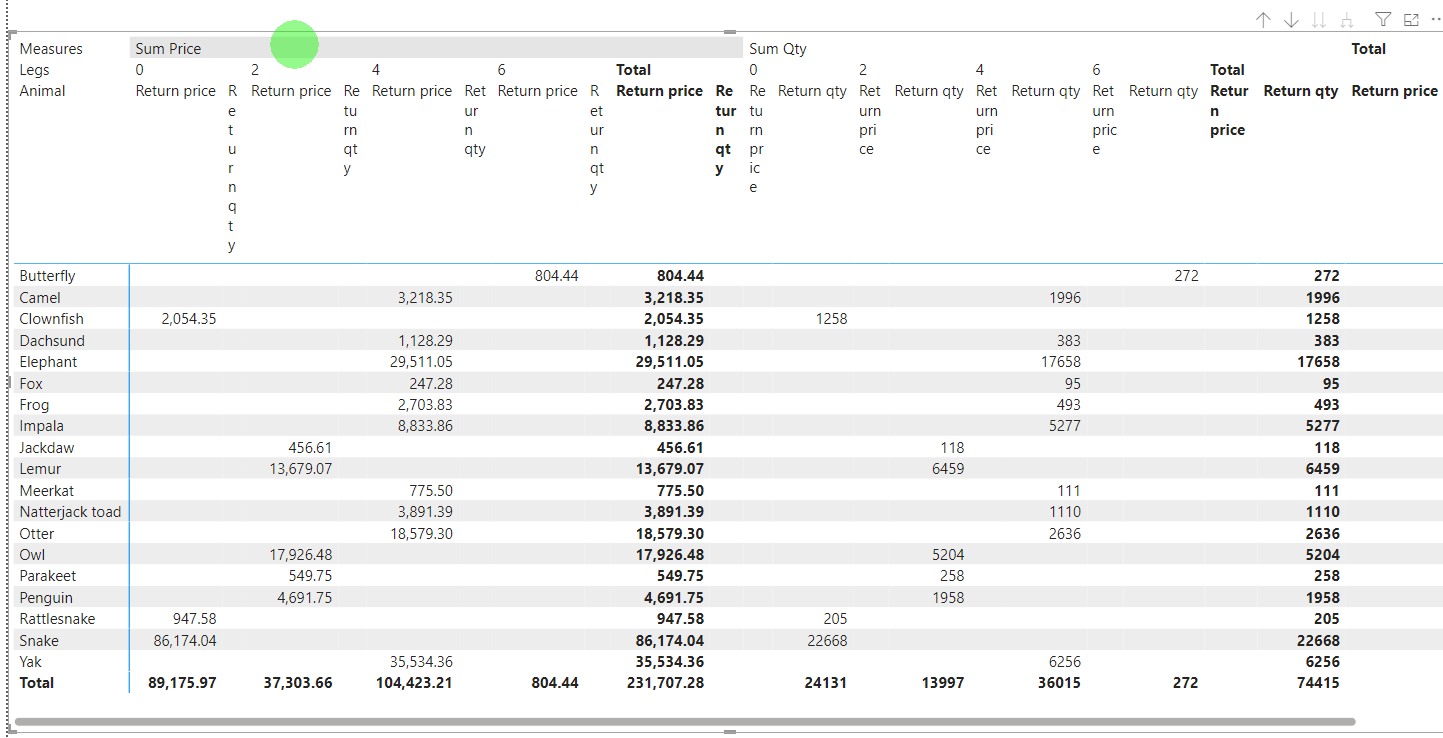1443x738 pixels.
Task: Go to next level with double arrows
Action: coord(1319,20)
